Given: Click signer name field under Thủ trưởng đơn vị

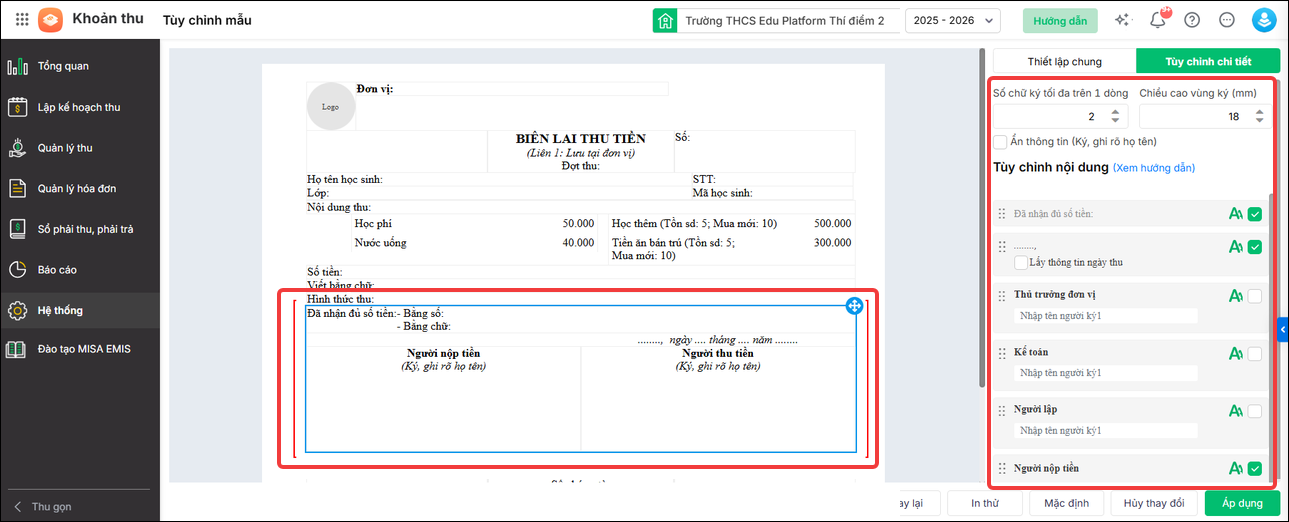Looking at the screenshot, I should [x=1105, y=316].
